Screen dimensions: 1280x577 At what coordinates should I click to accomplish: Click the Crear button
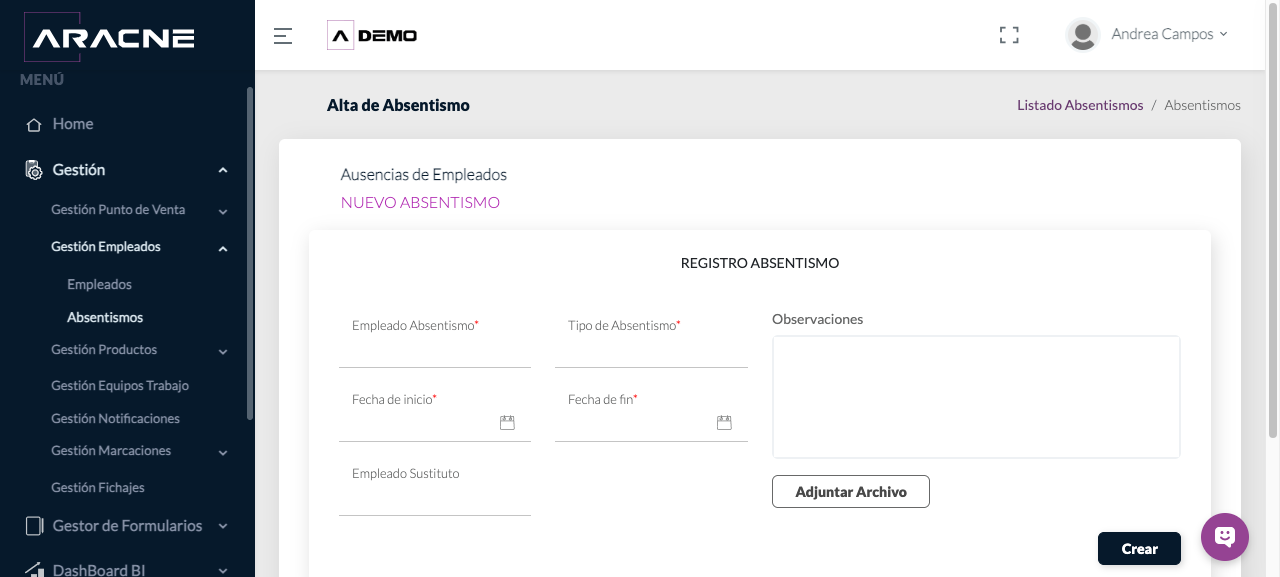coord(1139,548)
